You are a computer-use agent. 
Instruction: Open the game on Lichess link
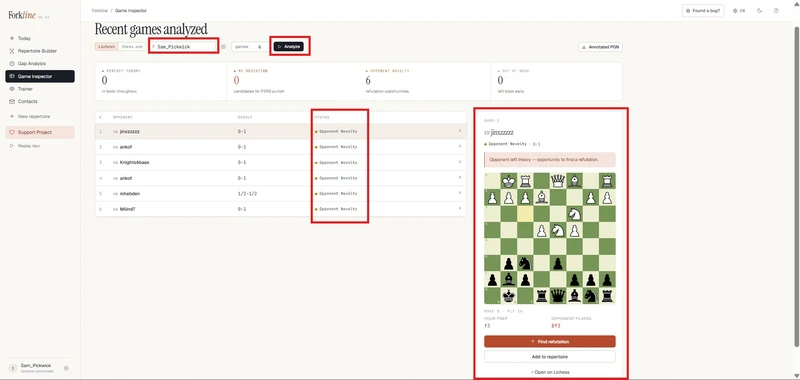click(x=549, y=372)
